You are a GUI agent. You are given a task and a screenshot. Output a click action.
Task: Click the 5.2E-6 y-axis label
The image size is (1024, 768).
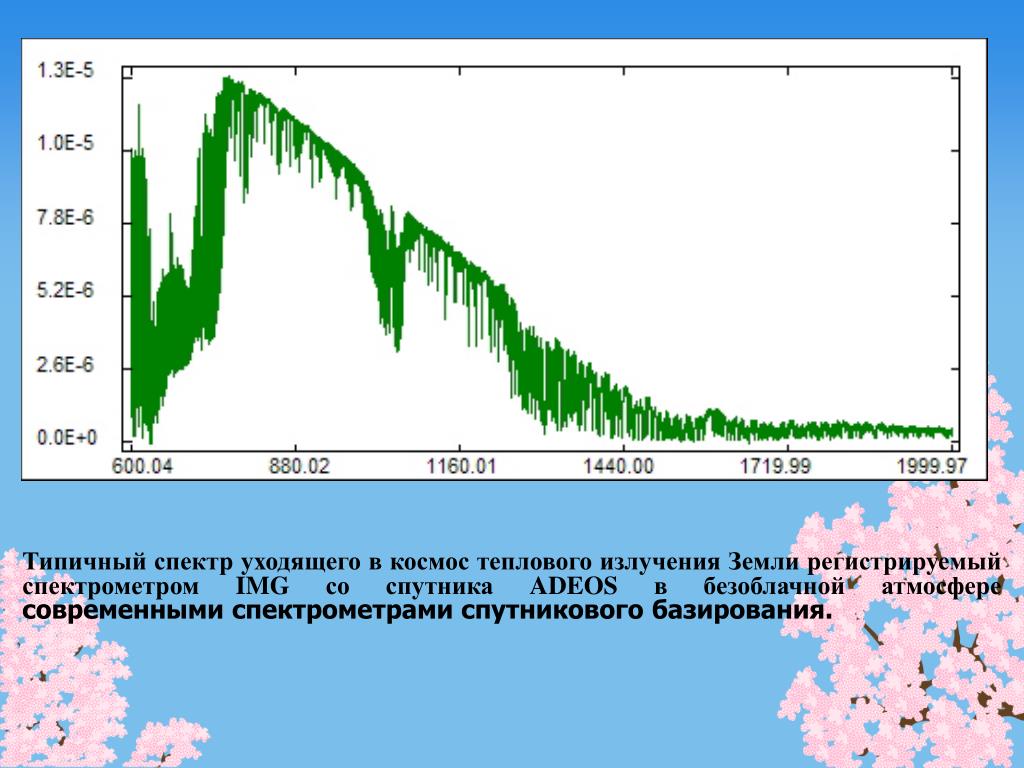pyautogui.click(x=65, y=290)
